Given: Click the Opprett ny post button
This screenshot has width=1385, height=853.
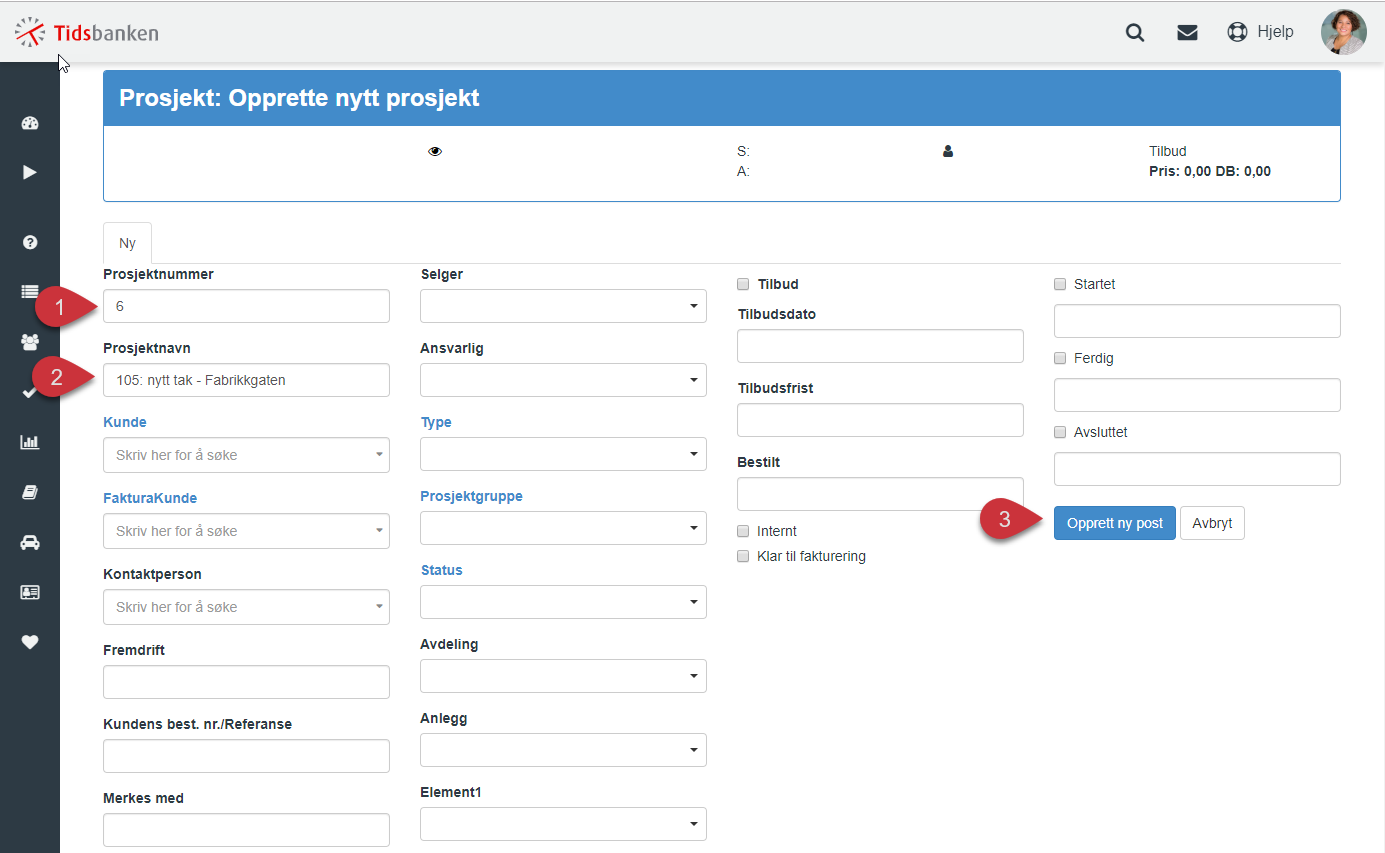Looking at the screenshot, I should pyautogui.click(x=1115, y=523).
